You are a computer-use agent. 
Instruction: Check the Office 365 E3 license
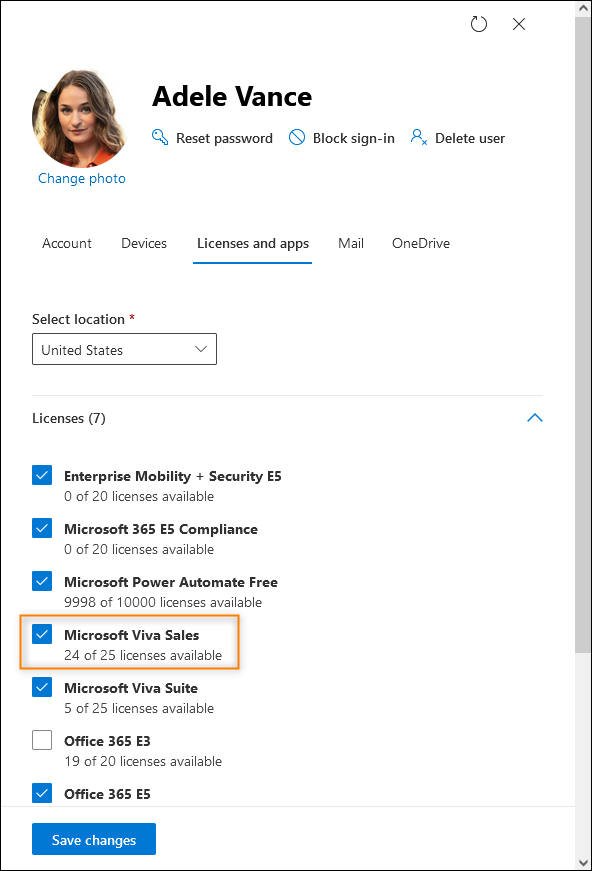42,740
